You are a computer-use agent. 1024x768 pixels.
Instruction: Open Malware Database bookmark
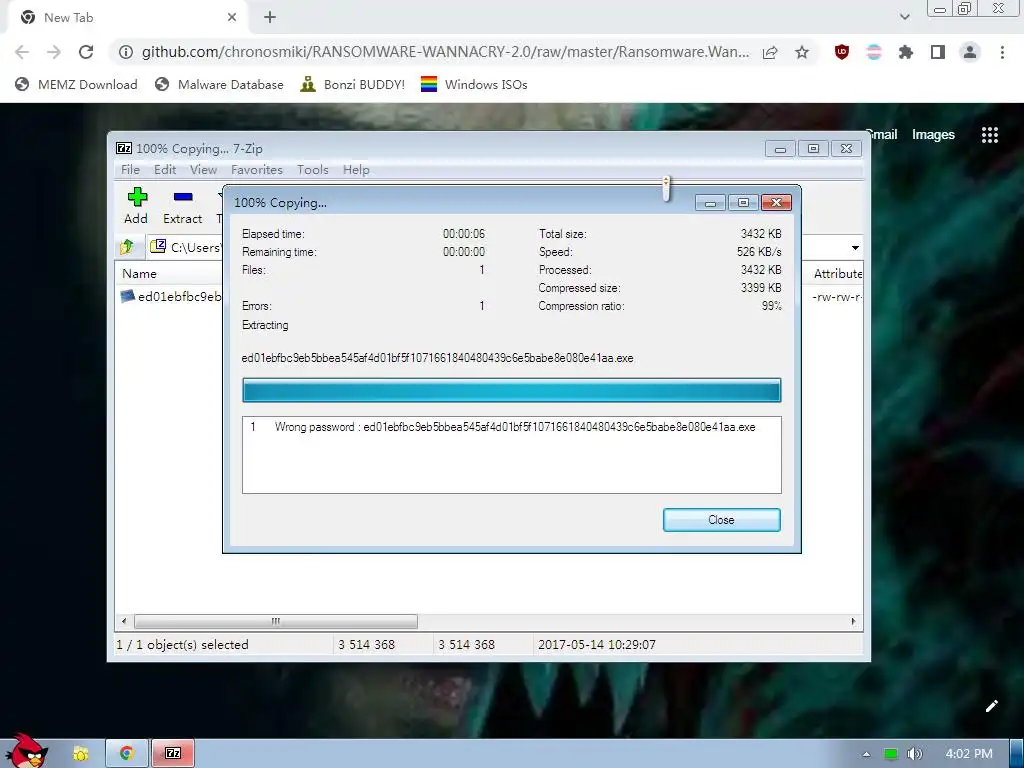click(219, 84)
